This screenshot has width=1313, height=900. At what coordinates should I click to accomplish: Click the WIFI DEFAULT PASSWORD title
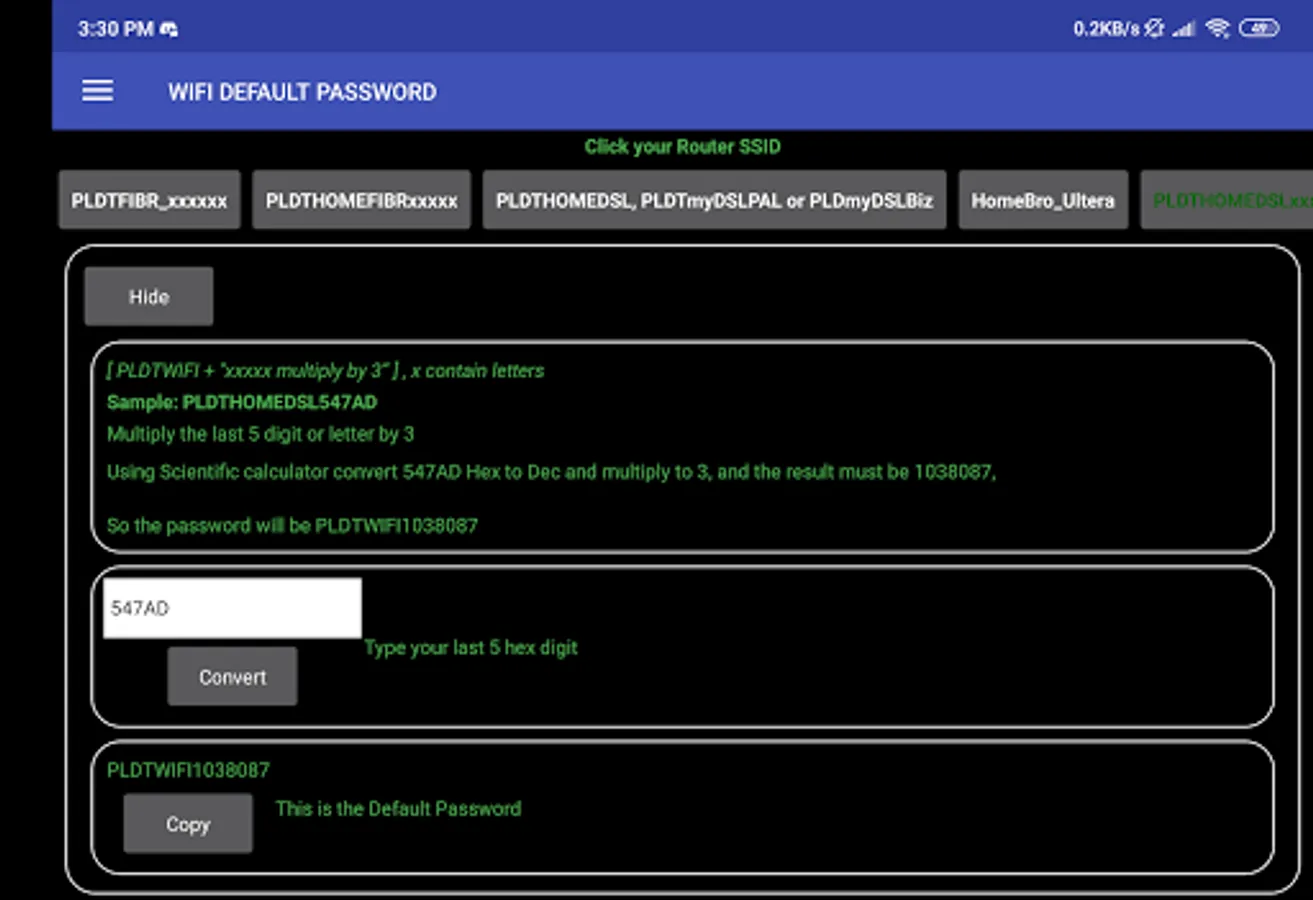click(302, 92)
